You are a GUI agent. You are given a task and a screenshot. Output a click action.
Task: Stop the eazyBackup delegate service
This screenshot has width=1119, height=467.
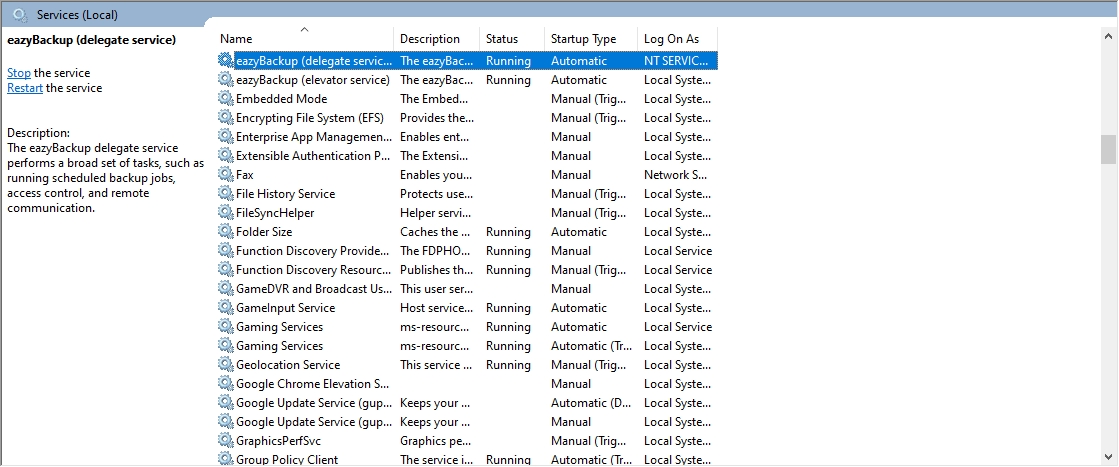pos(19,73)
